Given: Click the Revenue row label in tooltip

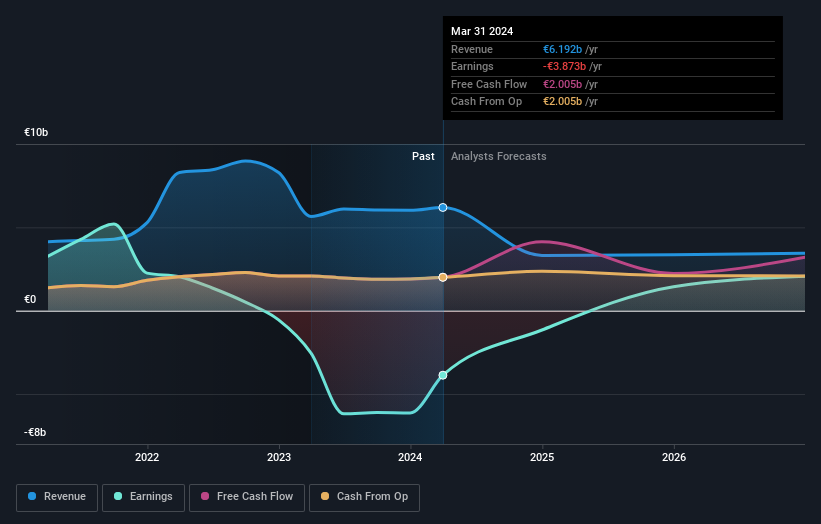Looking at the screenshot, I should click(x=472, y=49).
